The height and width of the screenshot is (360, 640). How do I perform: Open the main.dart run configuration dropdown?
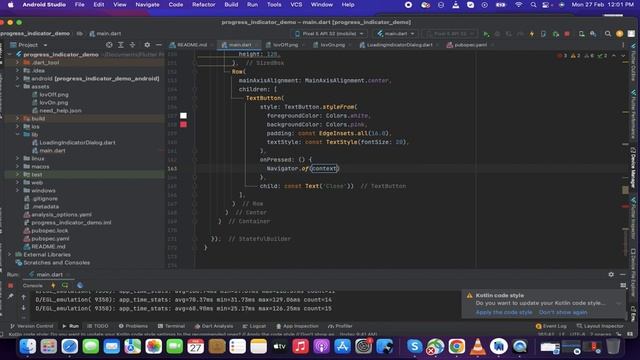point(396,34)
